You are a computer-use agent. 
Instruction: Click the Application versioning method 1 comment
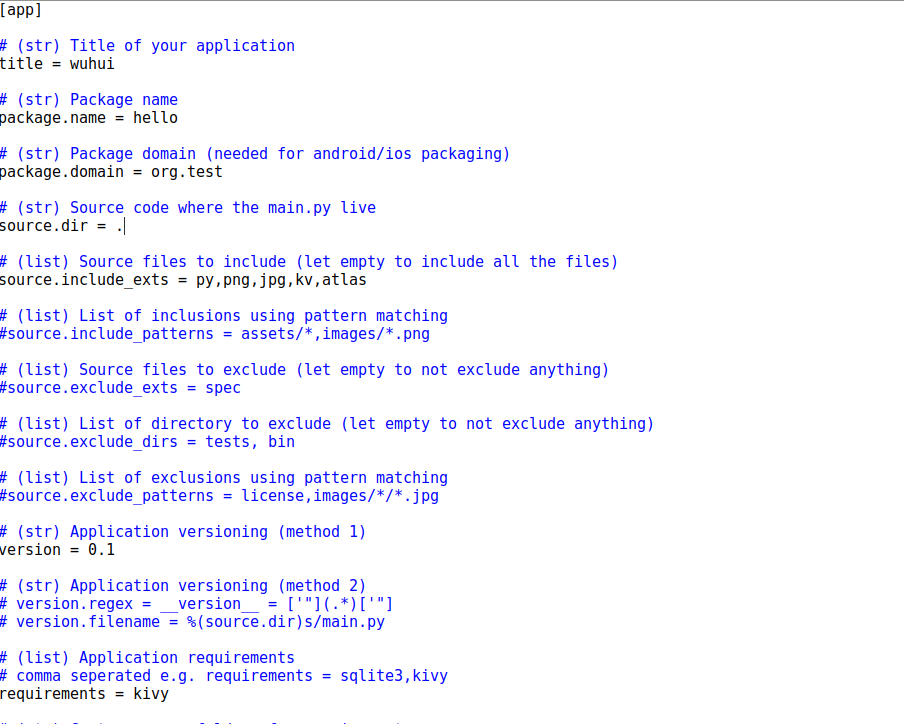183,531
